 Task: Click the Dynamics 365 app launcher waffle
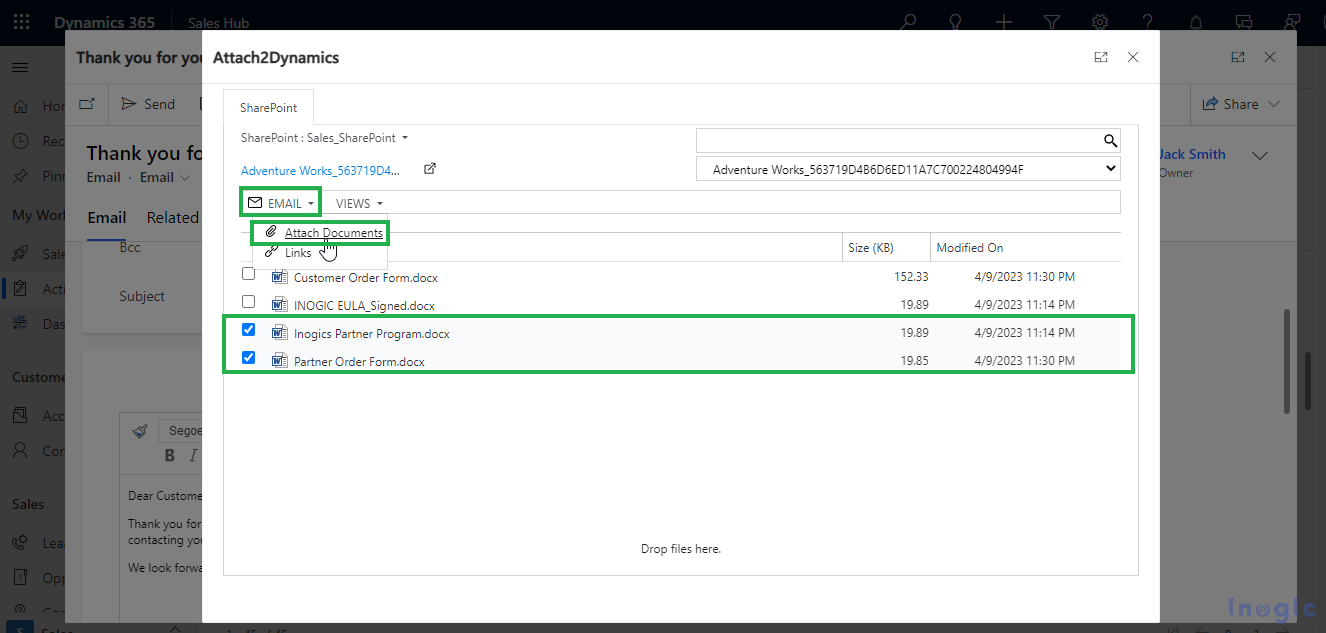point(22,22)
